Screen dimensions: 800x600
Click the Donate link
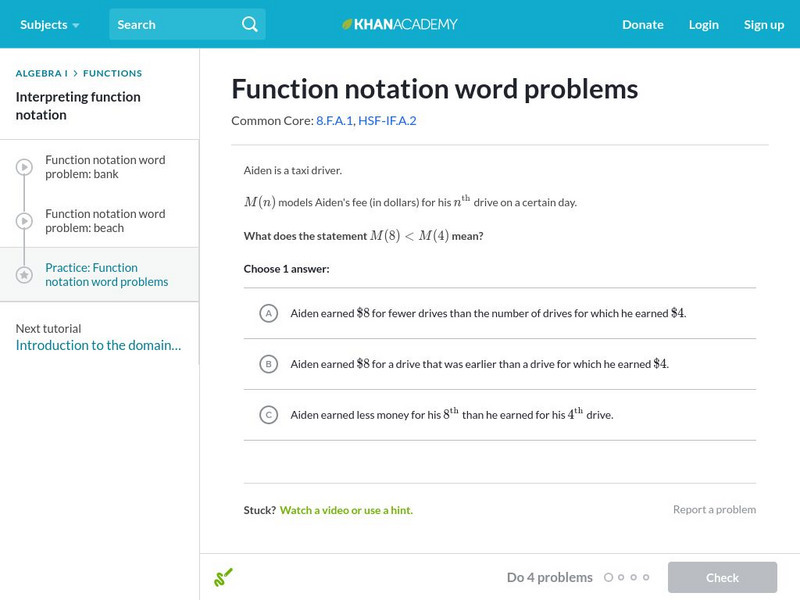pyautogui.click(x=643, y=24)
